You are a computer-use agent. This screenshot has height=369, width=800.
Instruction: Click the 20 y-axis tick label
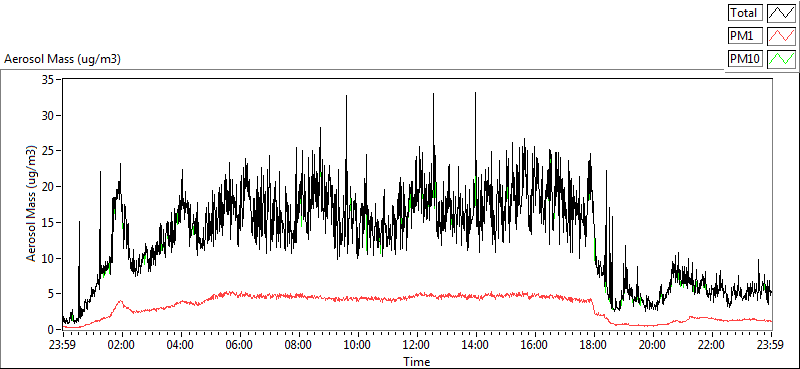click(x=49, y=187)
